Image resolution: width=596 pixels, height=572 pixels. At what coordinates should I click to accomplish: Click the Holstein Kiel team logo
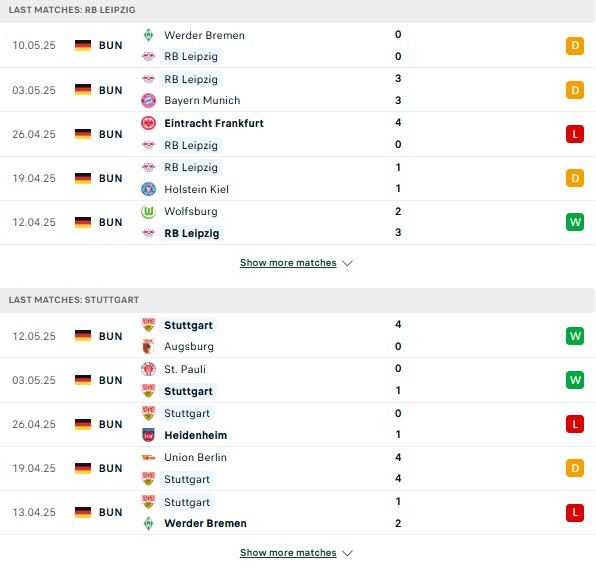(x=148, y=189)
